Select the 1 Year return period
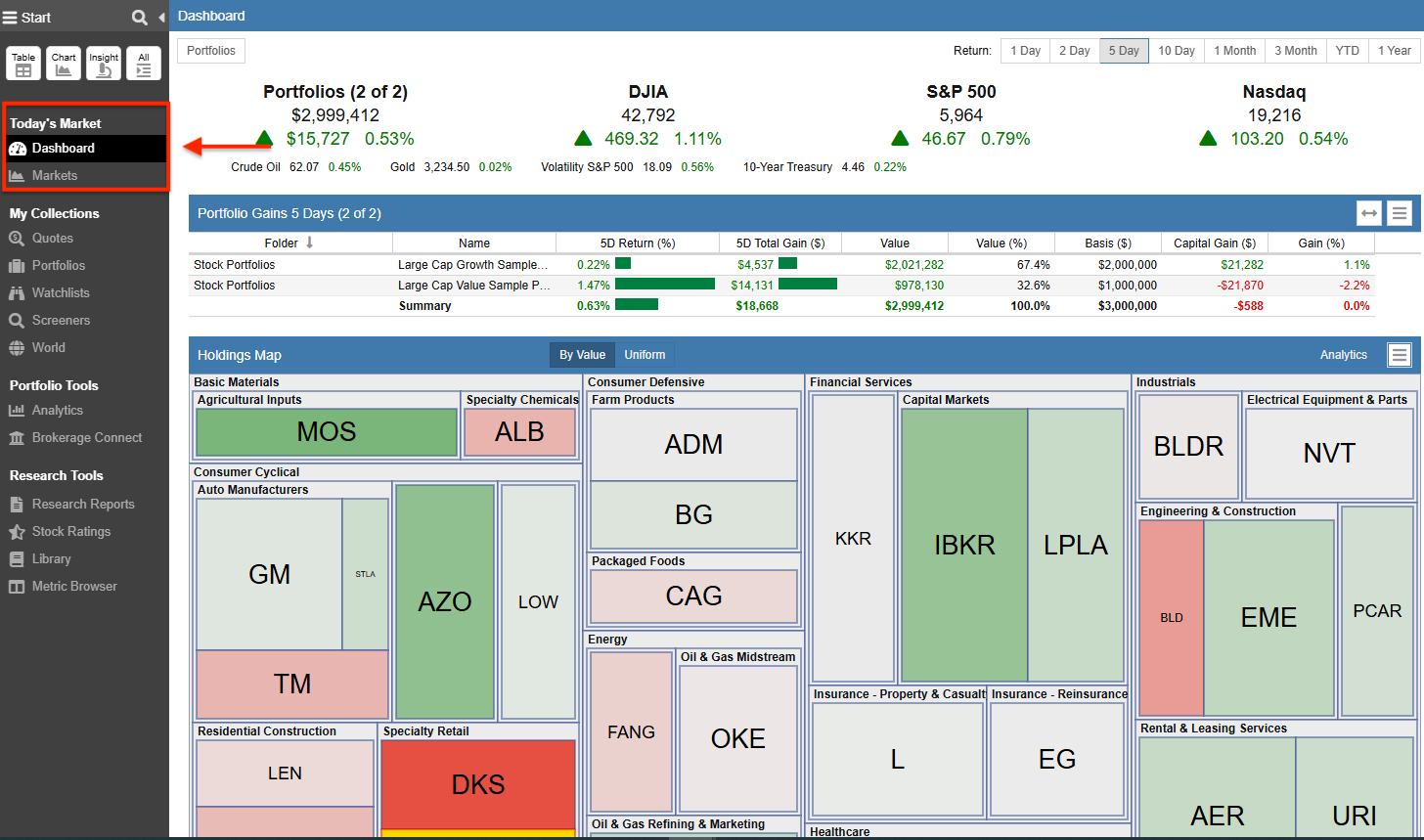Image resolution: width=1424 pixels, height=840 pixels. click(x=1393, y=50)
